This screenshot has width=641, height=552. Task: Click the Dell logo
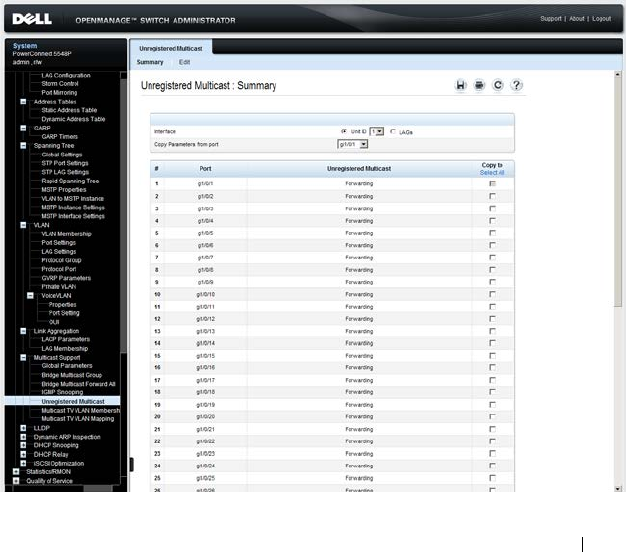[32, 19]
